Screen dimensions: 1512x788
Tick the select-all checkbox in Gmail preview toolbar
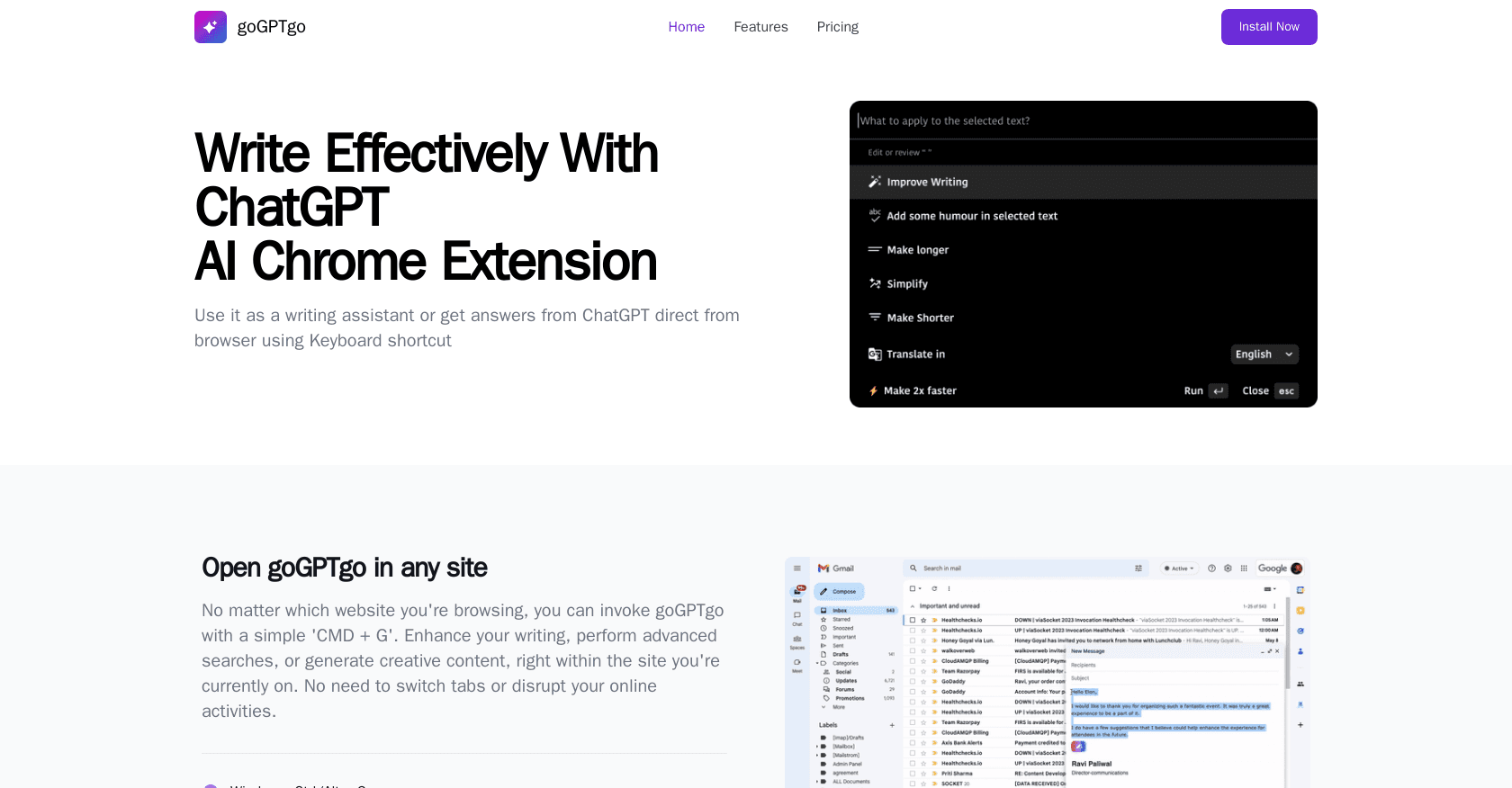[x=912, y=589]
